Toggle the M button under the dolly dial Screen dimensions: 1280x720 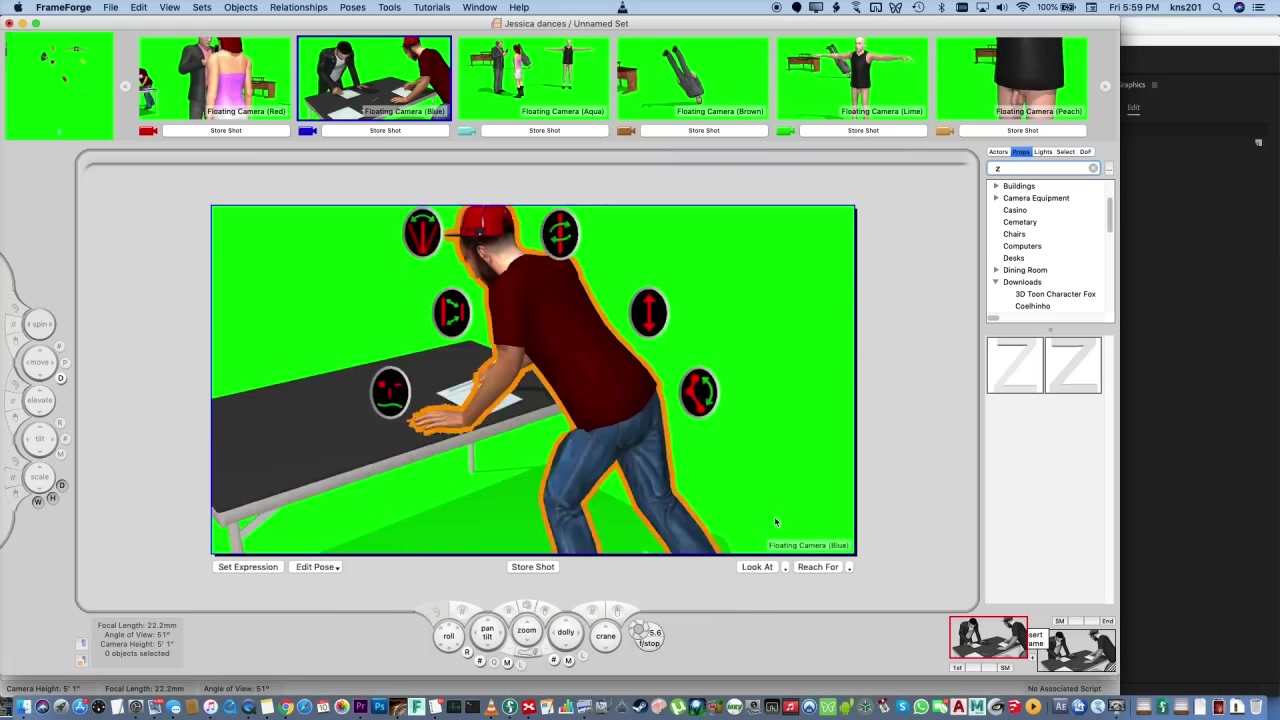[x=568, y=660]
